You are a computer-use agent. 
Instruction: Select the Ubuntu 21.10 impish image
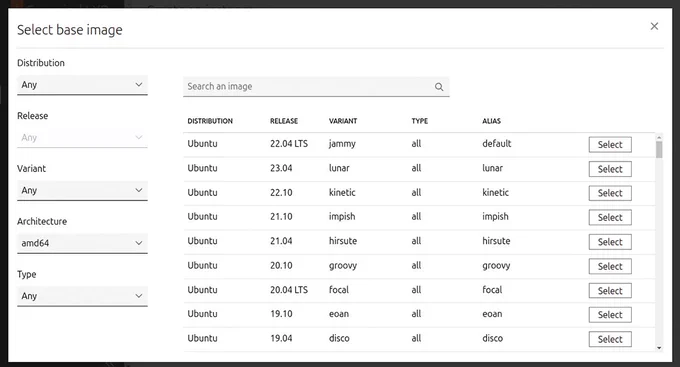coord(610,217)
